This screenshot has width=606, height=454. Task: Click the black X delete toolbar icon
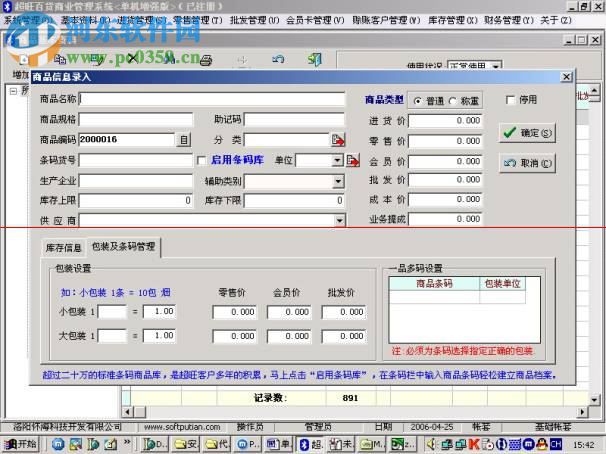click(133, 59)
